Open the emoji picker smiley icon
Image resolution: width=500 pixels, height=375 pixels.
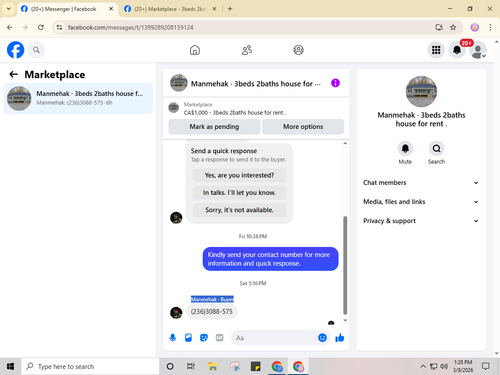pos(322,338)
